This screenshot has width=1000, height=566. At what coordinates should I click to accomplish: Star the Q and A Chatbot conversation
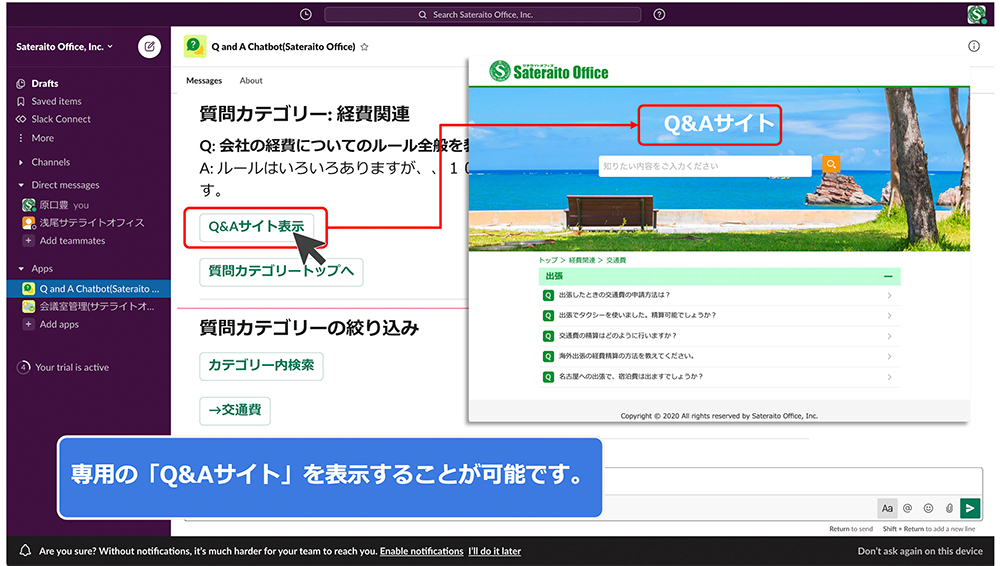point(364,47)
